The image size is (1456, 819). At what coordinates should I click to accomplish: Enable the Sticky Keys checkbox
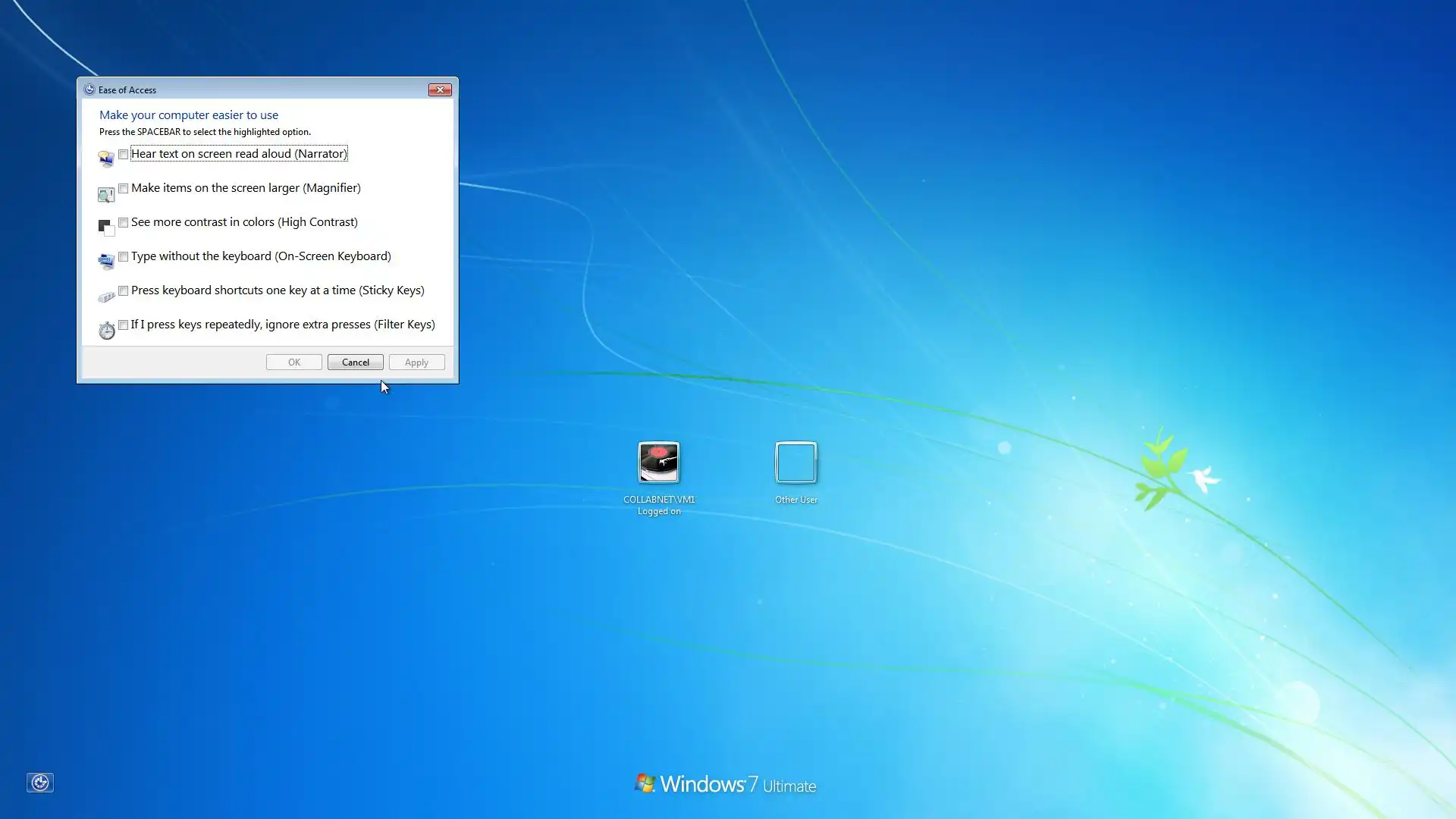124,290
